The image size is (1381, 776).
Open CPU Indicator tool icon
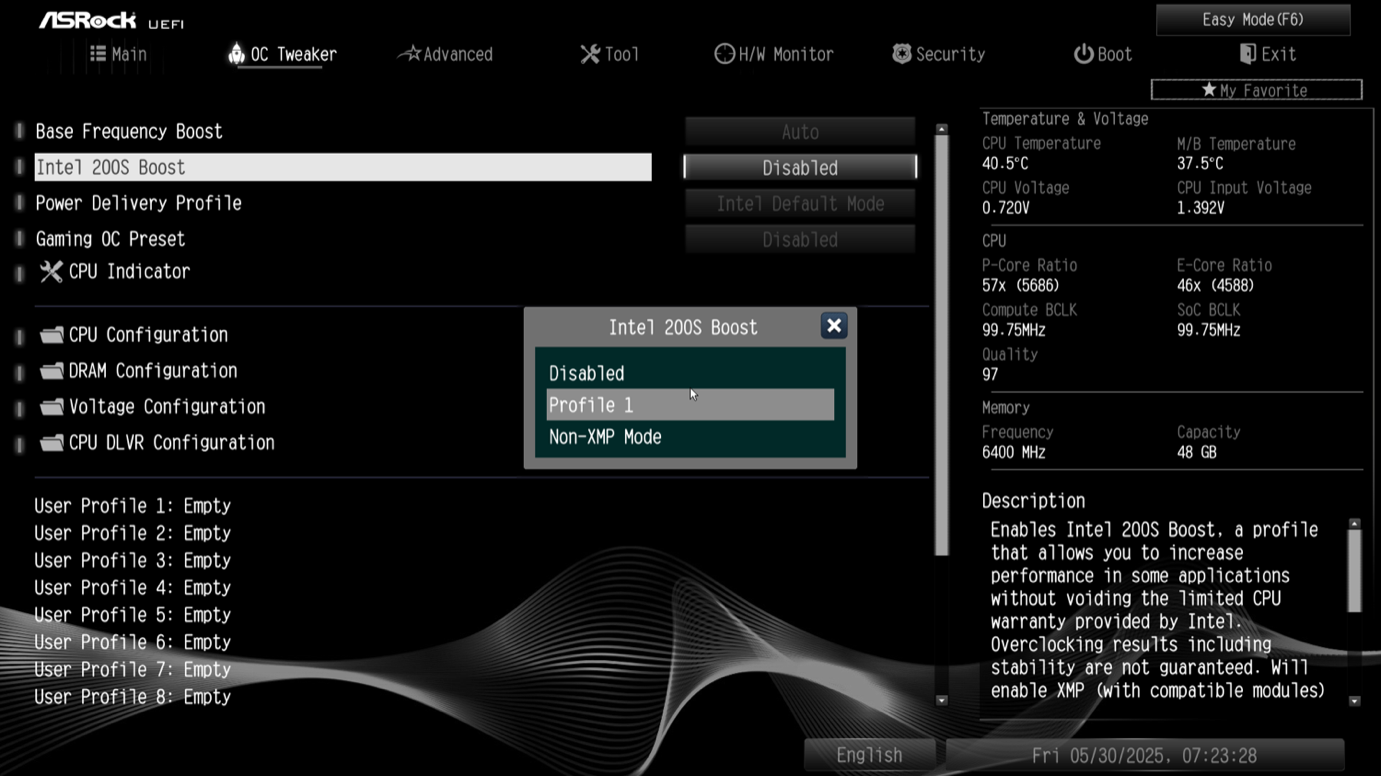(51, 272)
